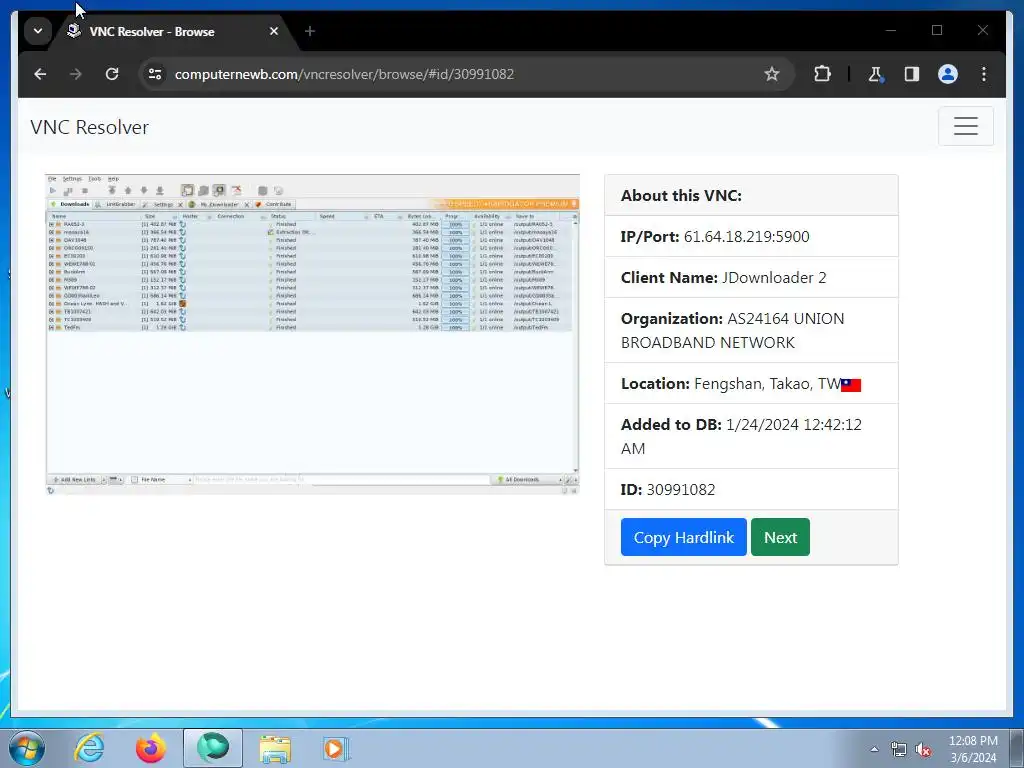Viewport: 1024px width, 768px height.
Task: Show hidden system tray icons
Action: 874,749
